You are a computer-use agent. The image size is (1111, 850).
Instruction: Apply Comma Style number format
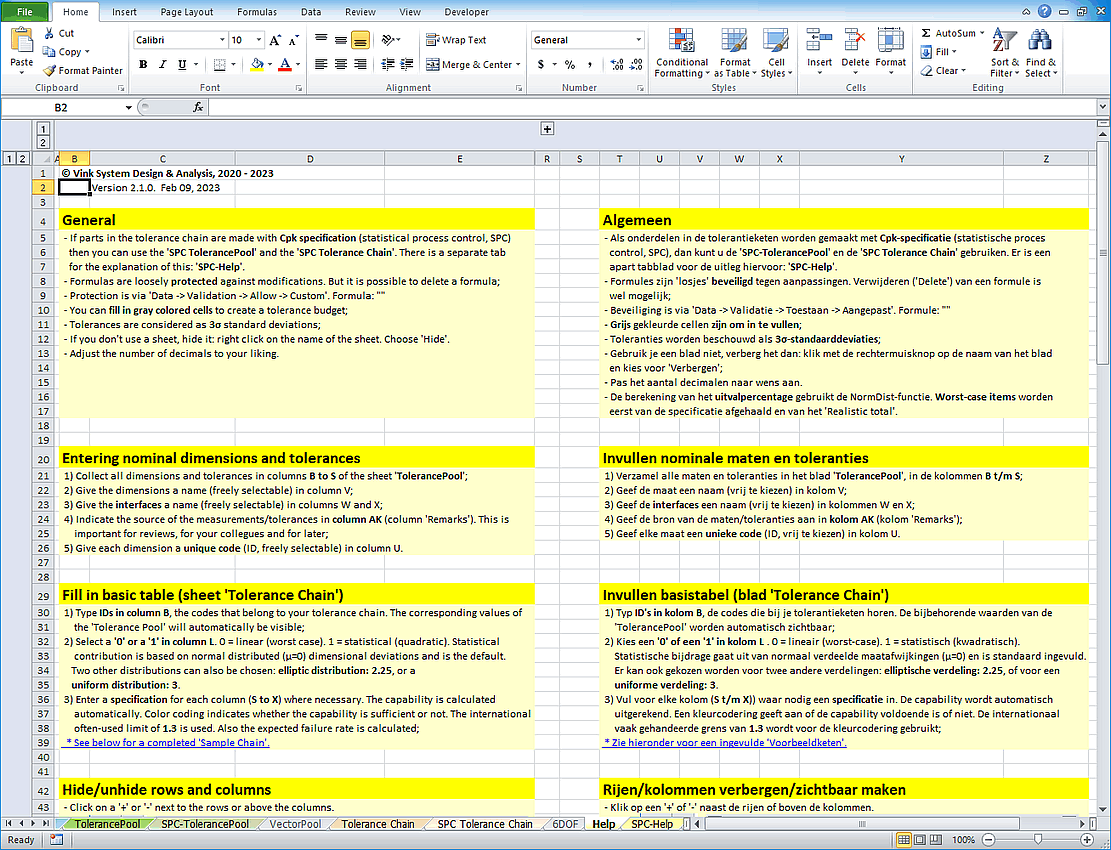(x=590, y=64)
